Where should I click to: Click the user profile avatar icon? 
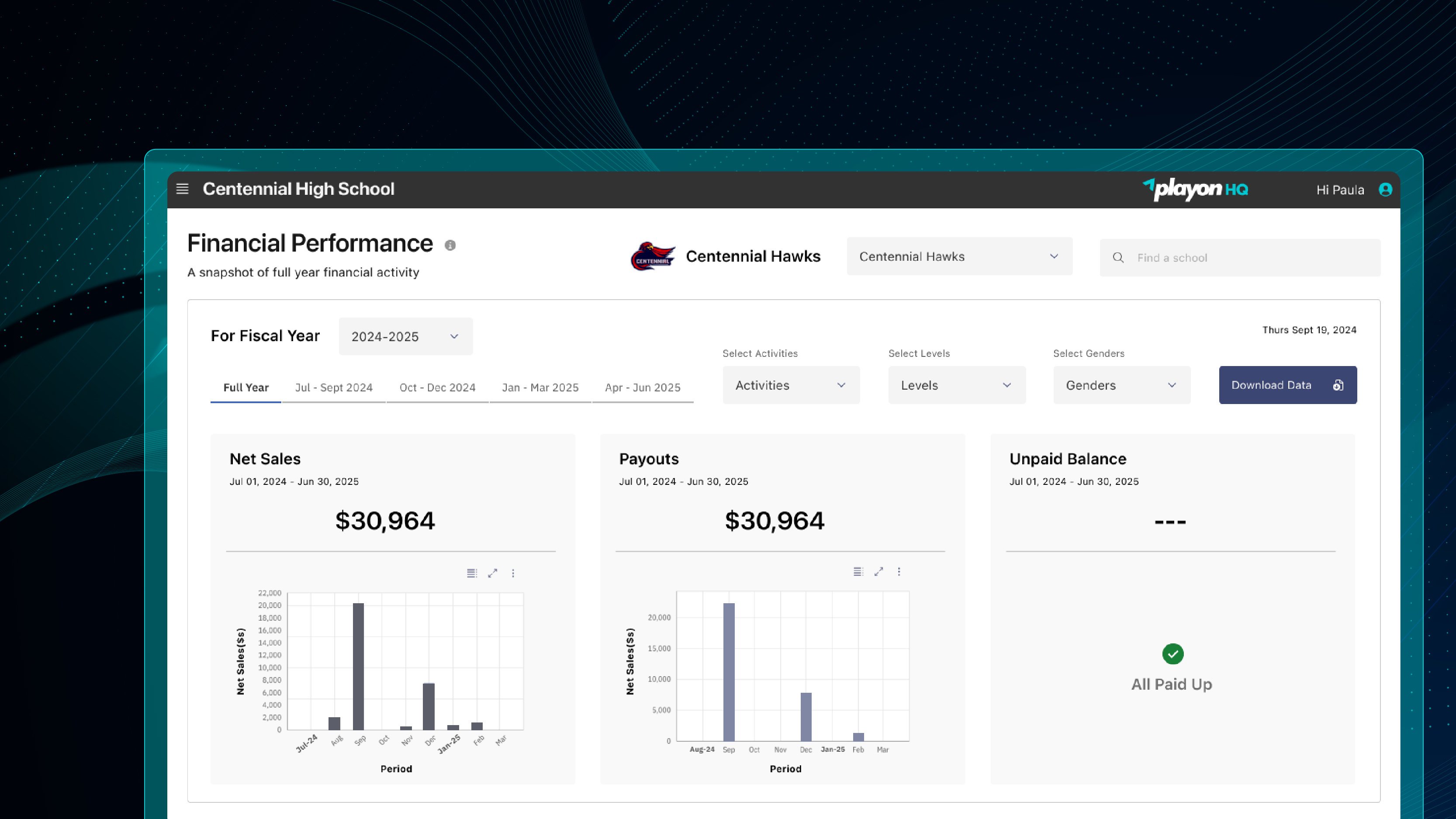(1385, 190)
